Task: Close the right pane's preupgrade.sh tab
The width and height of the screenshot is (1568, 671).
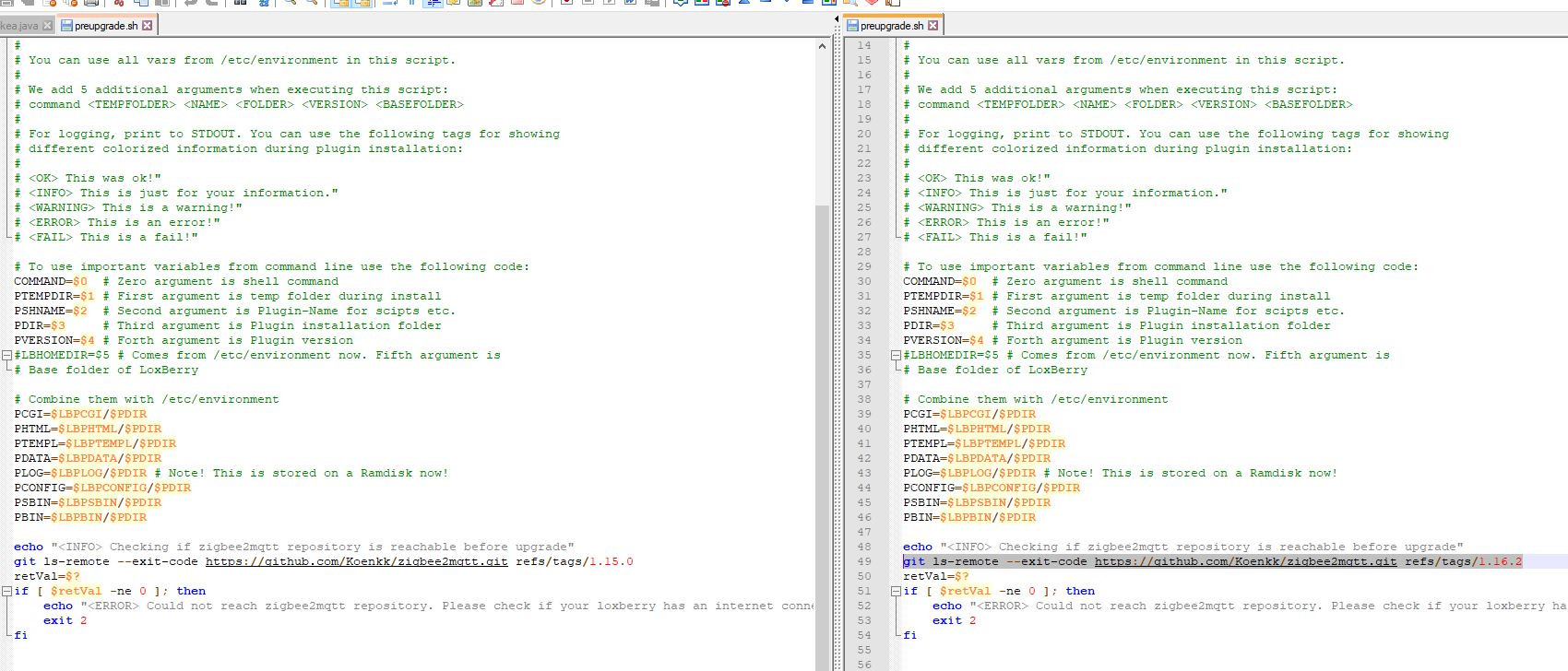Action: (933, 26)
